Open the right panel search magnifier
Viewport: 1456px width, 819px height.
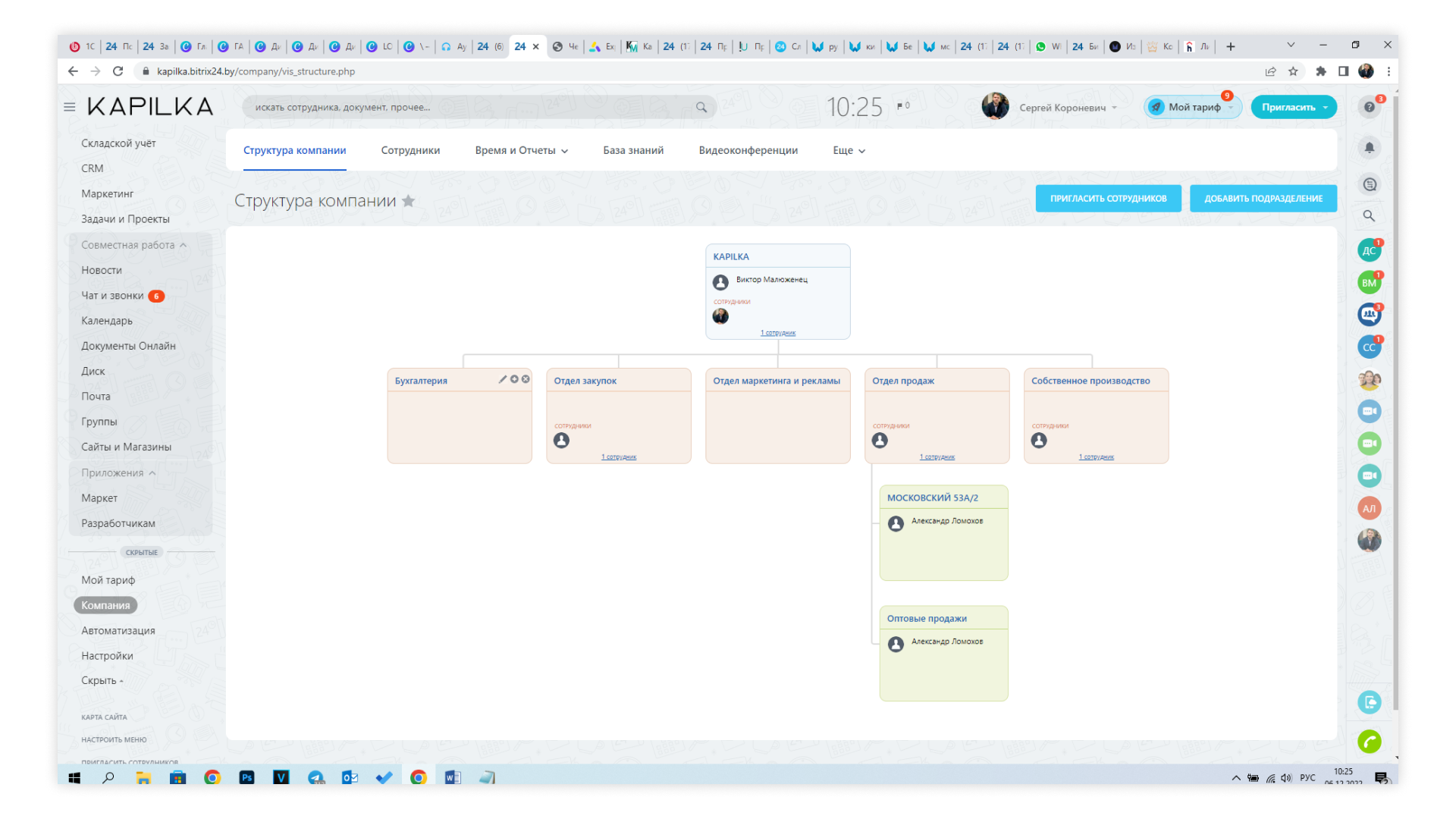click(x=1369, y=216)
